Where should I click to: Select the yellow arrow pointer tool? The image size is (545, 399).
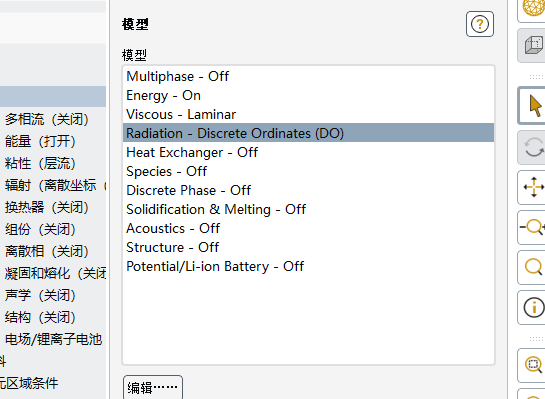(533, 106)
